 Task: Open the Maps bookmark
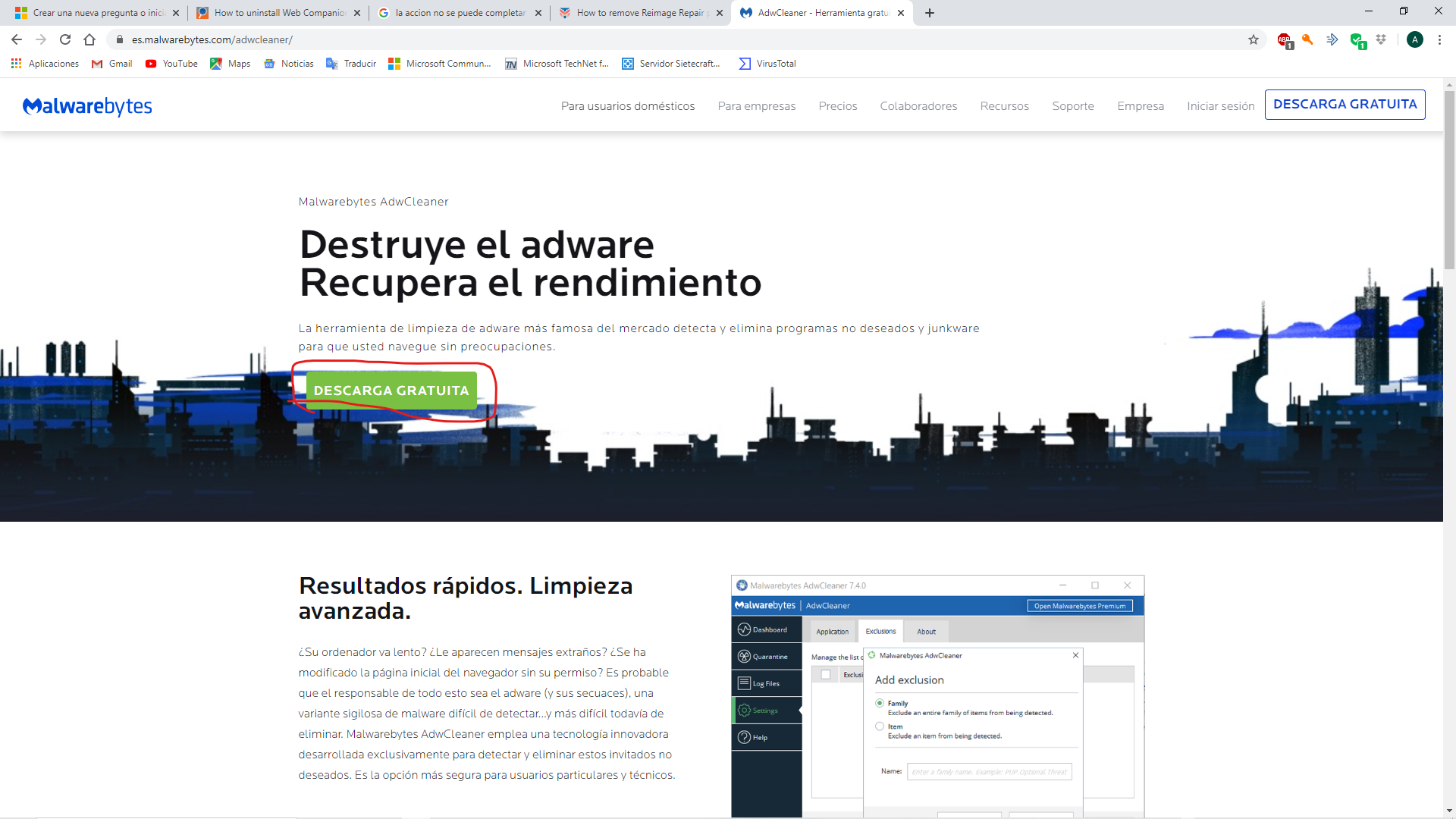[231, 64]
